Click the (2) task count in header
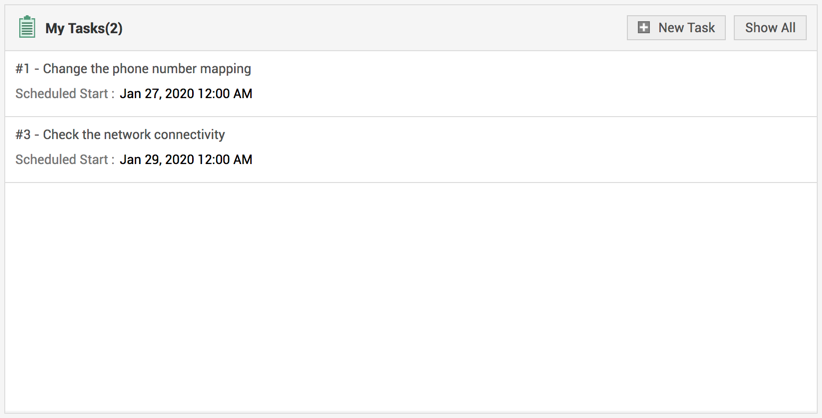 click(114, 28)
